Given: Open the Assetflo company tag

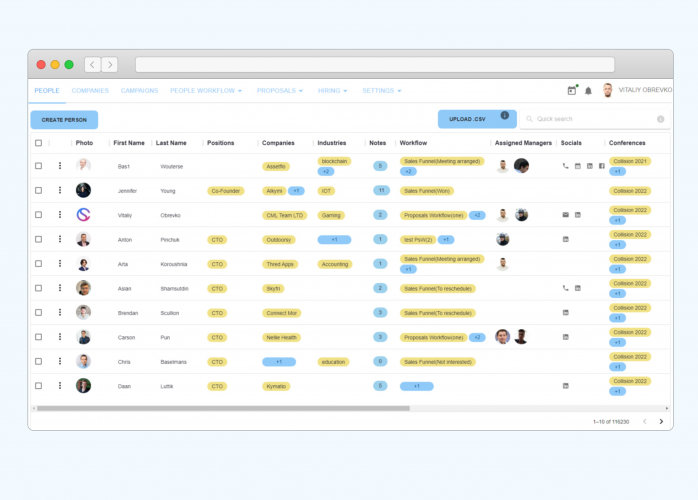Looking at the screenshot, I should 276,167.
